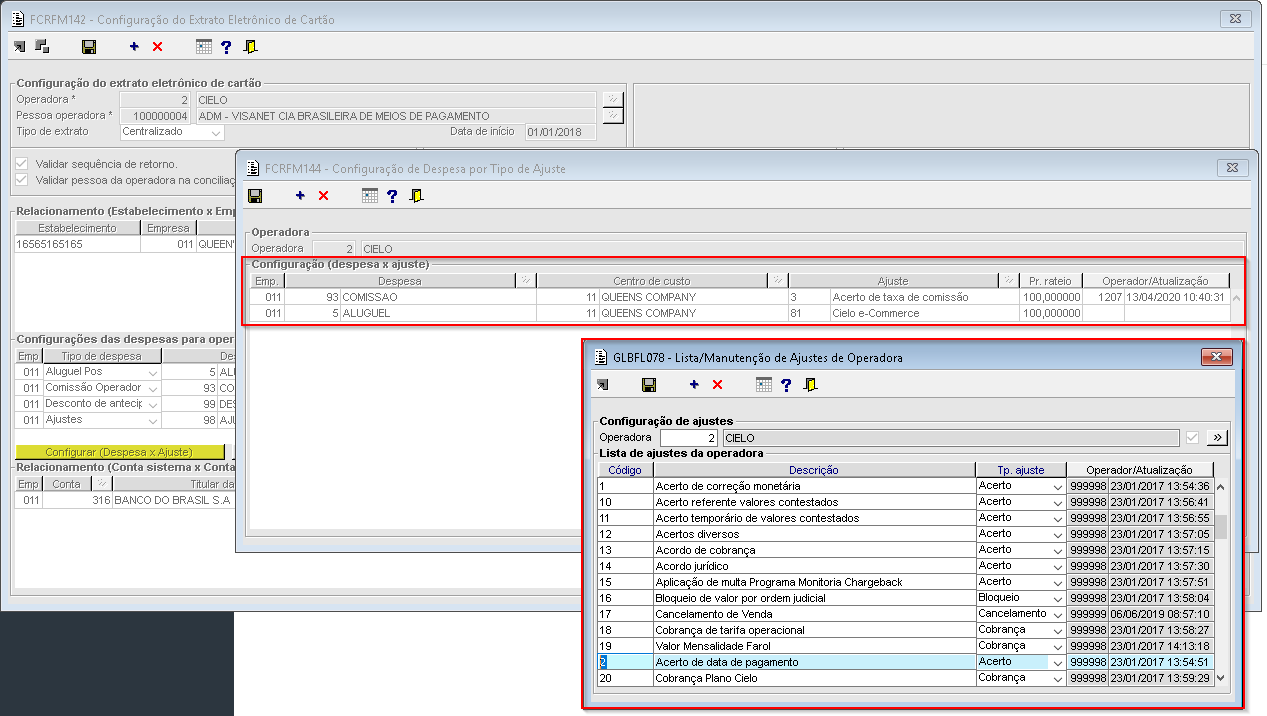Open the calendar grid icon in FCRFM142 toolbar

[204, 46]
